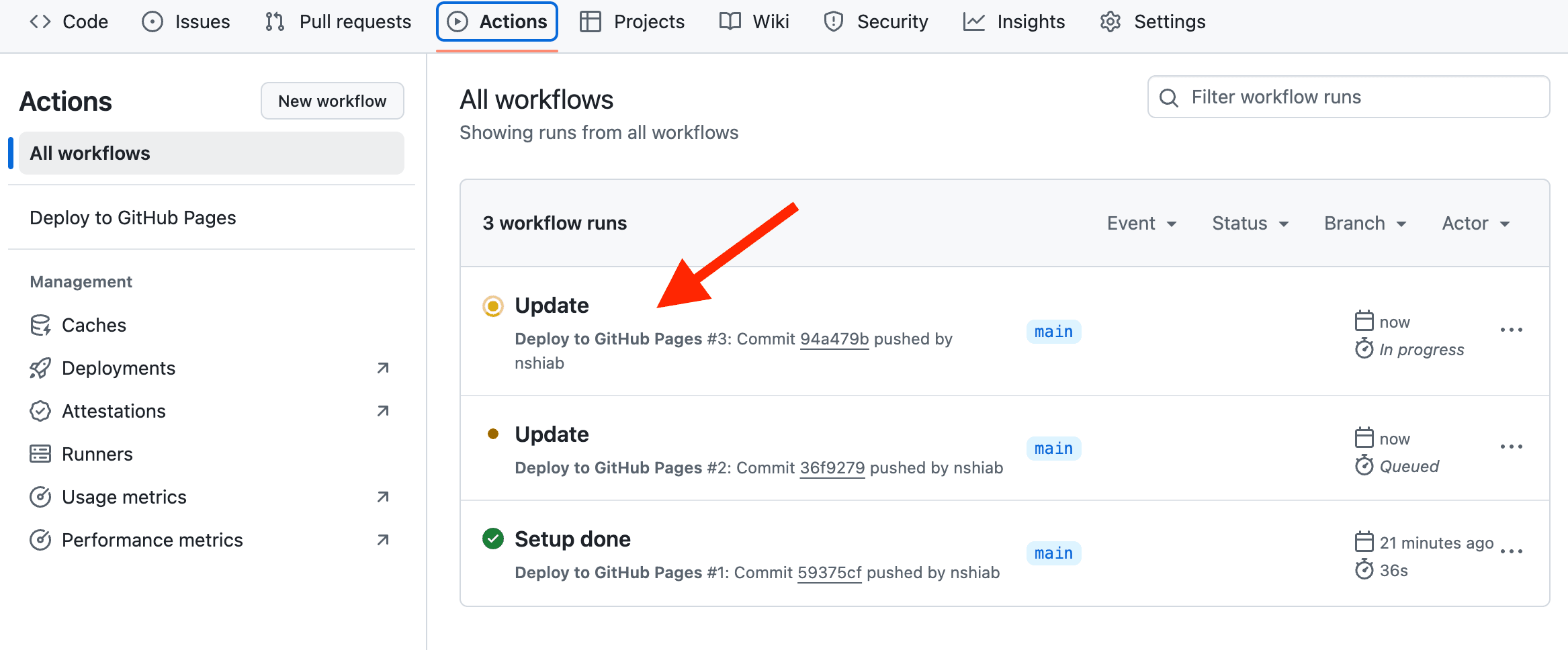Open the Runners page
Screen dimensions: 1568x650
pyautogui.click(x=97, y=454)
